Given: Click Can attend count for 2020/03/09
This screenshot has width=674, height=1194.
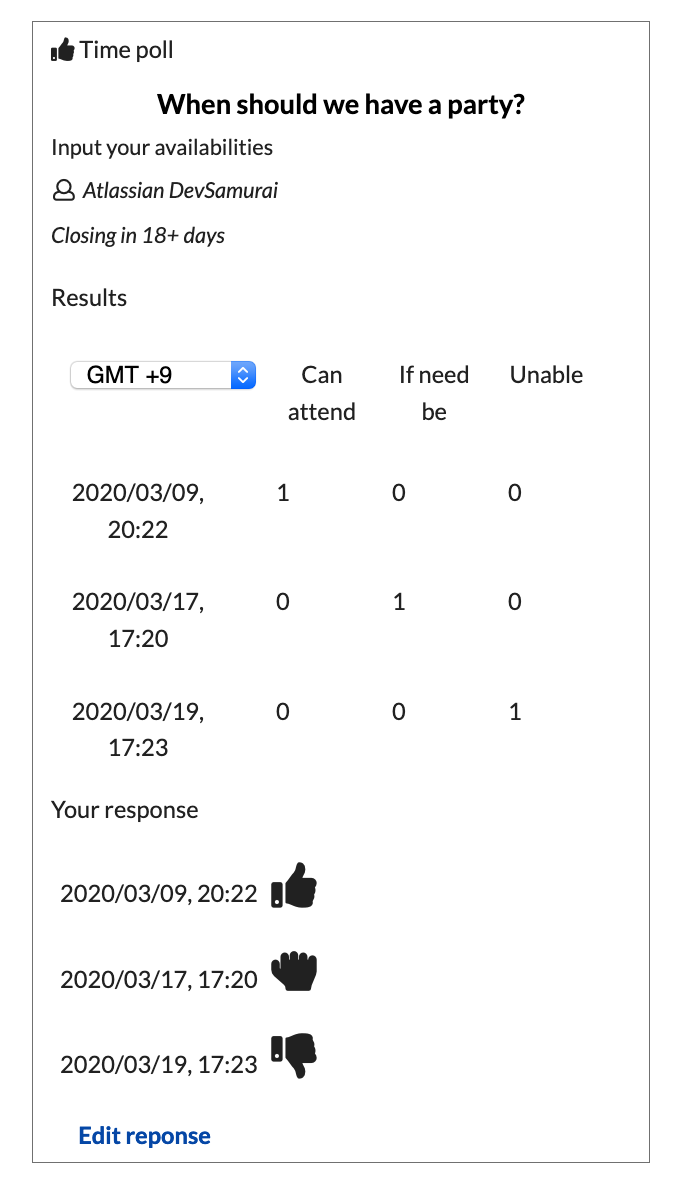Looking at the screenshot, I should [x=283, y=493].
